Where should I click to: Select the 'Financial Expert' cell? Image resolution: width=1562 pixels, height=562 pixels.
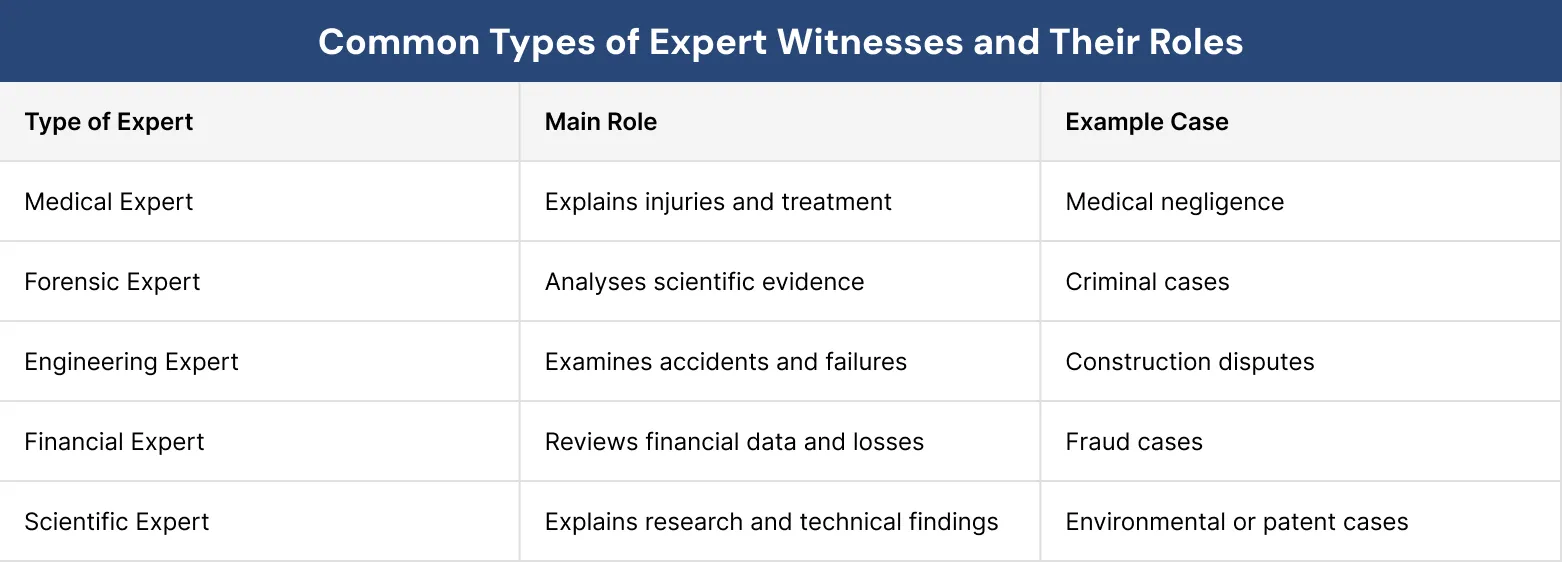114,442
